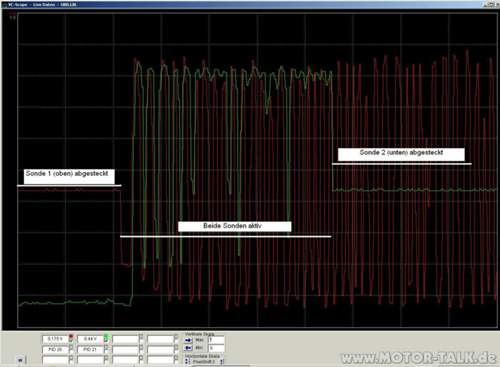This screenshot has width=500, height=367.
Task: Click the window title bar
Action: point(250,4)
